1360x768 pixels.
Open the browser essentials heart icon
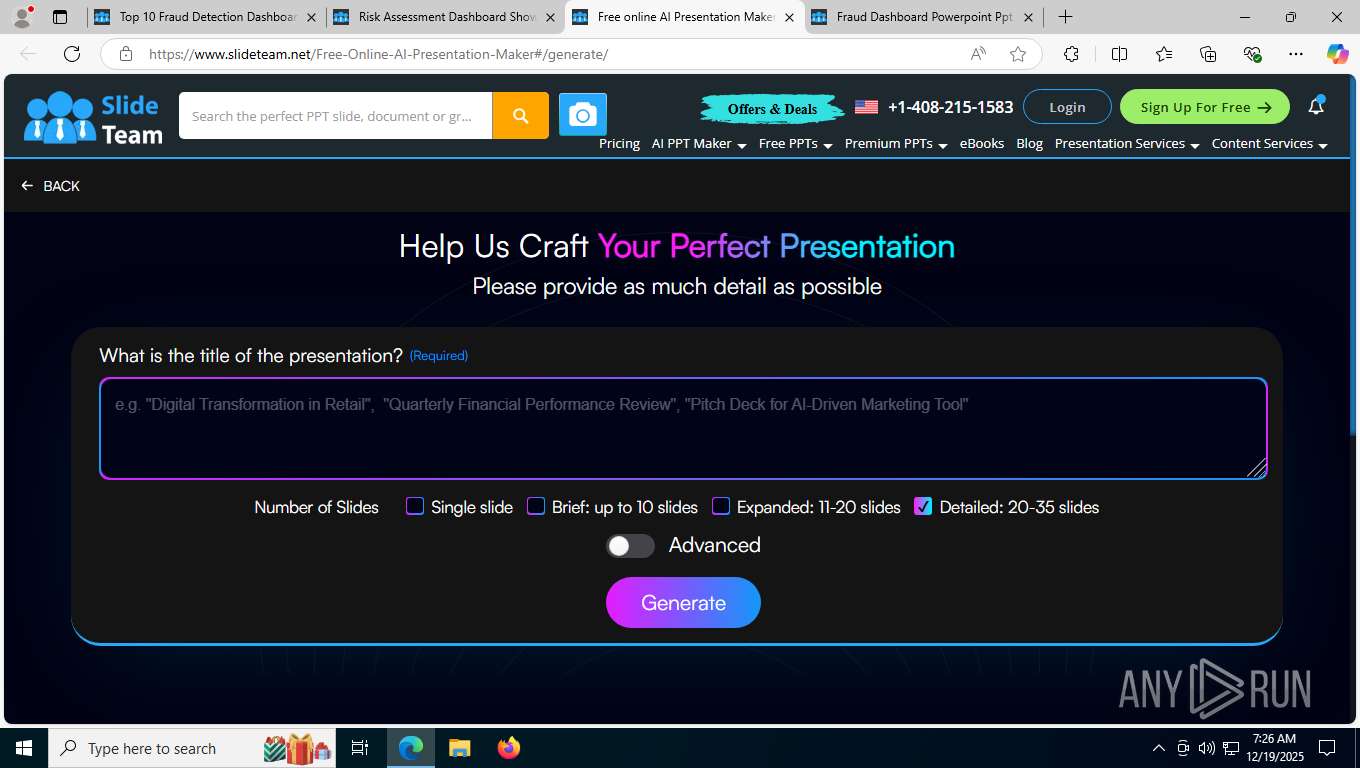point(1252,54)
